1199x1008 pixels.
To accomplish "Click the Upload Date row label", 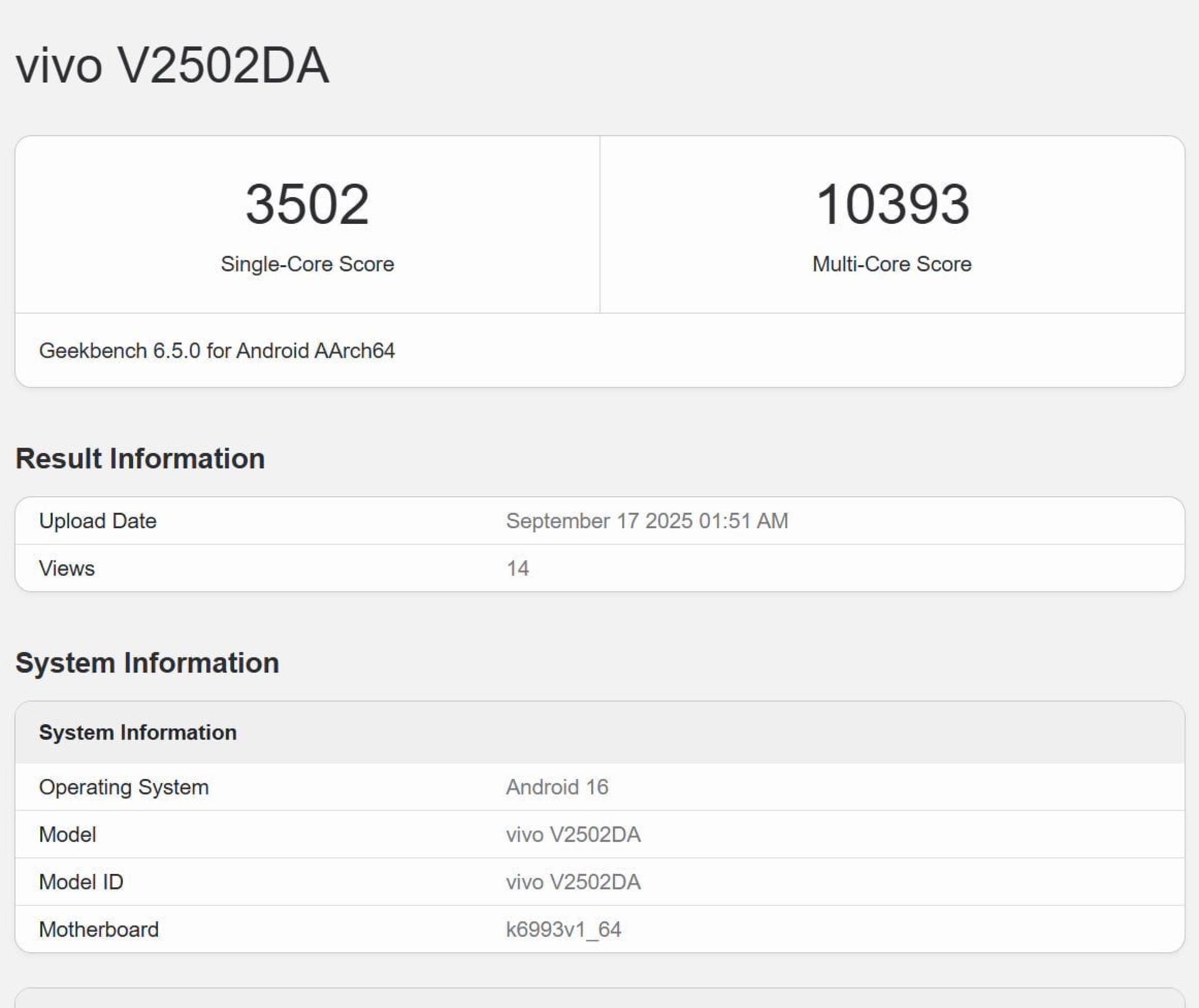I will (97, 521).
